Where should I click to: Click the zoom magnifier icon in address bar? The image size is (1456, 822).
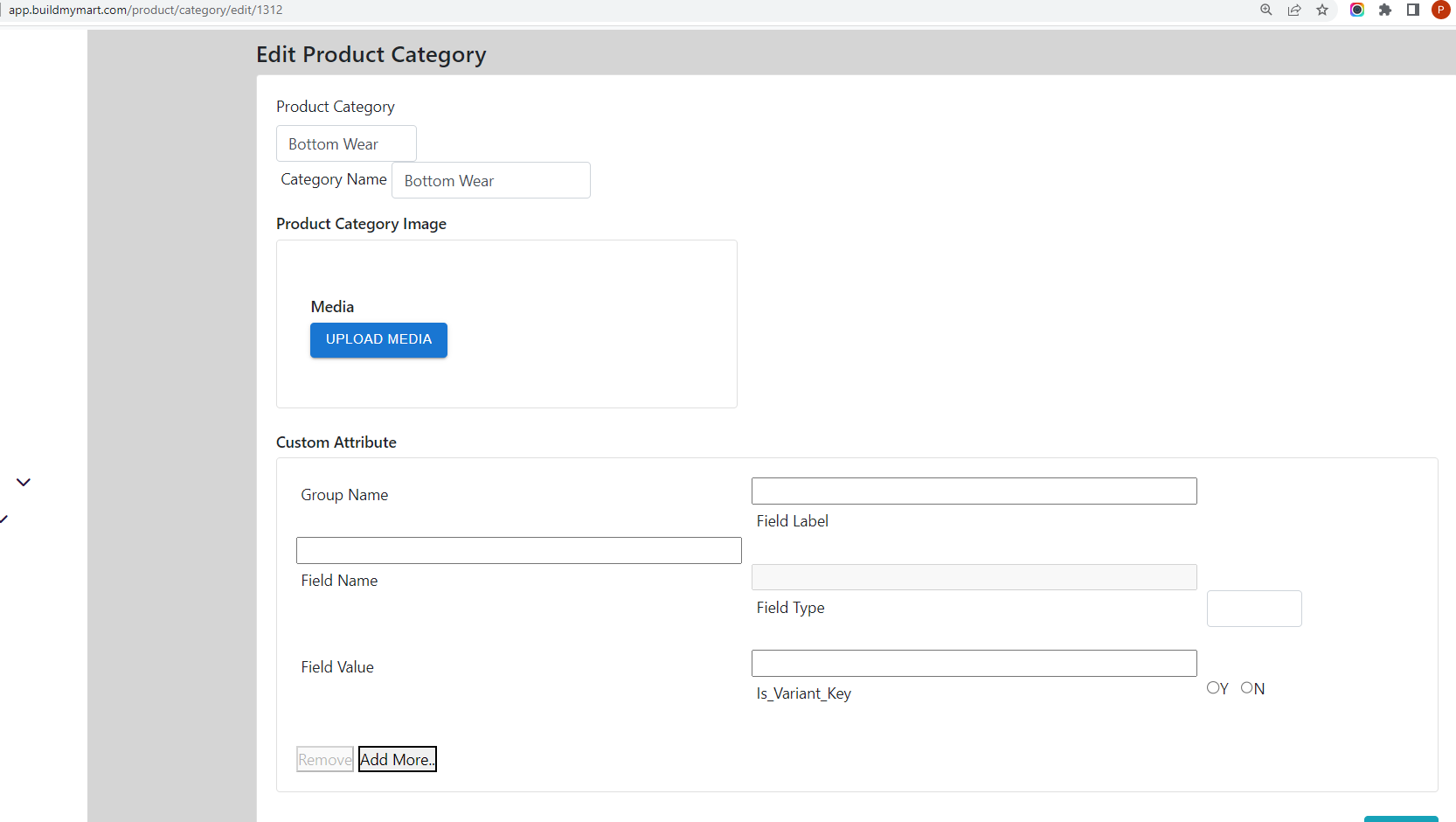click(1265, 10)
